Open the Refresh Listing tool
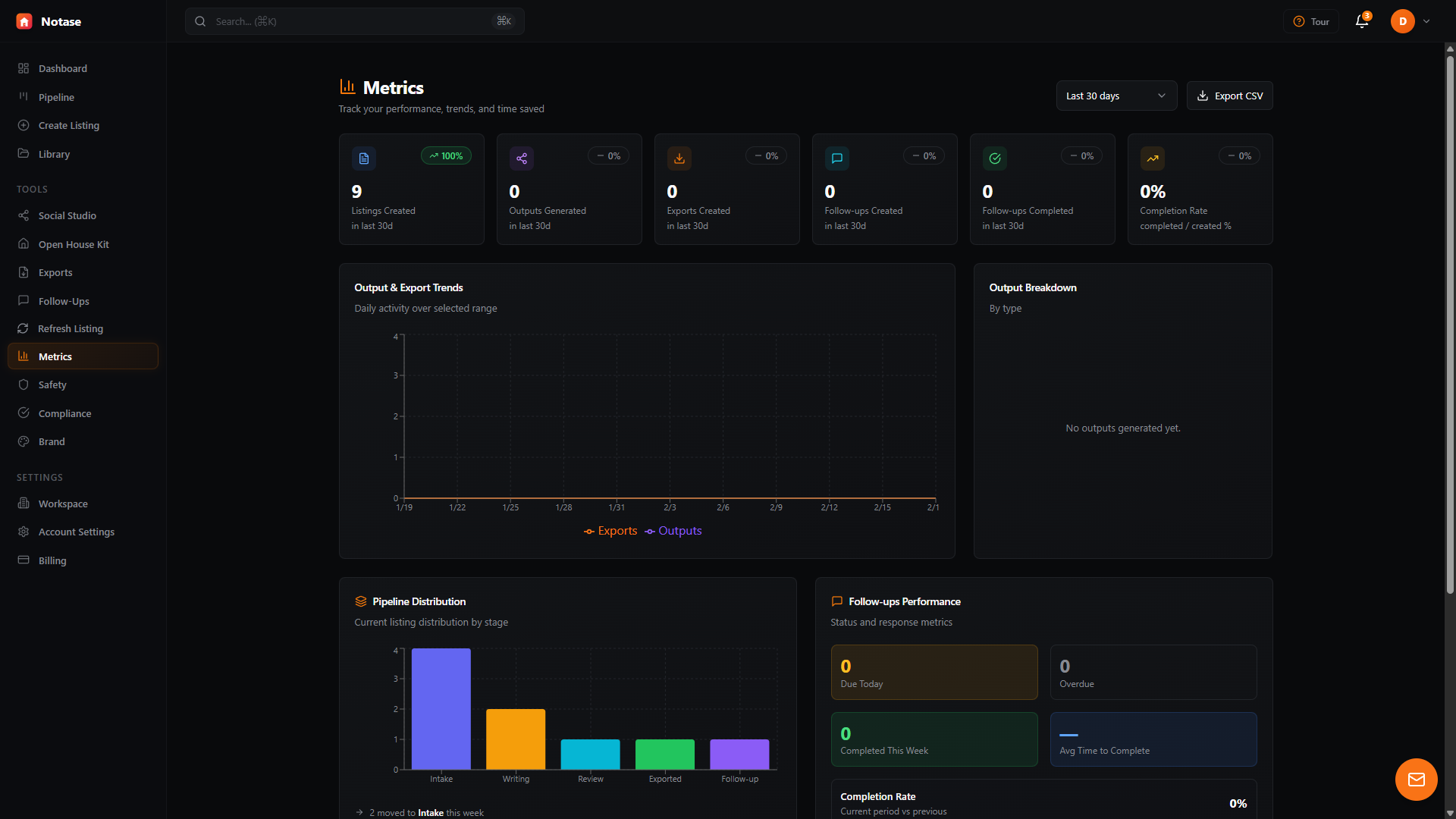1456x819 pixels. point(70,328)
